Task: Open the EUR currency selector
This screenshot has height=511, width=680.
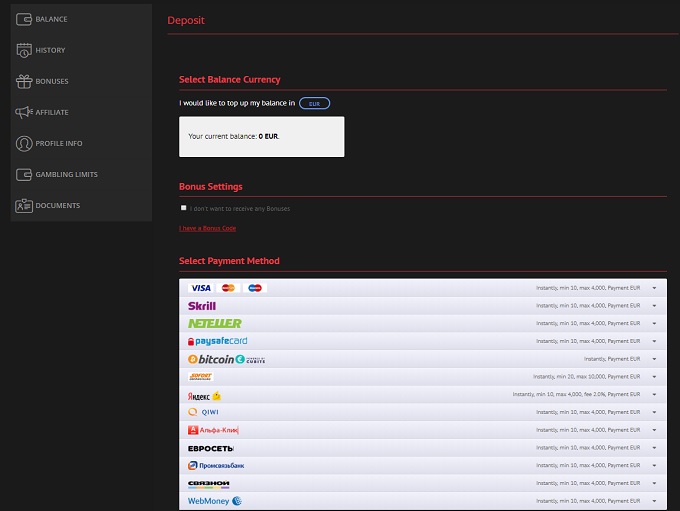Action: [314, 103]
